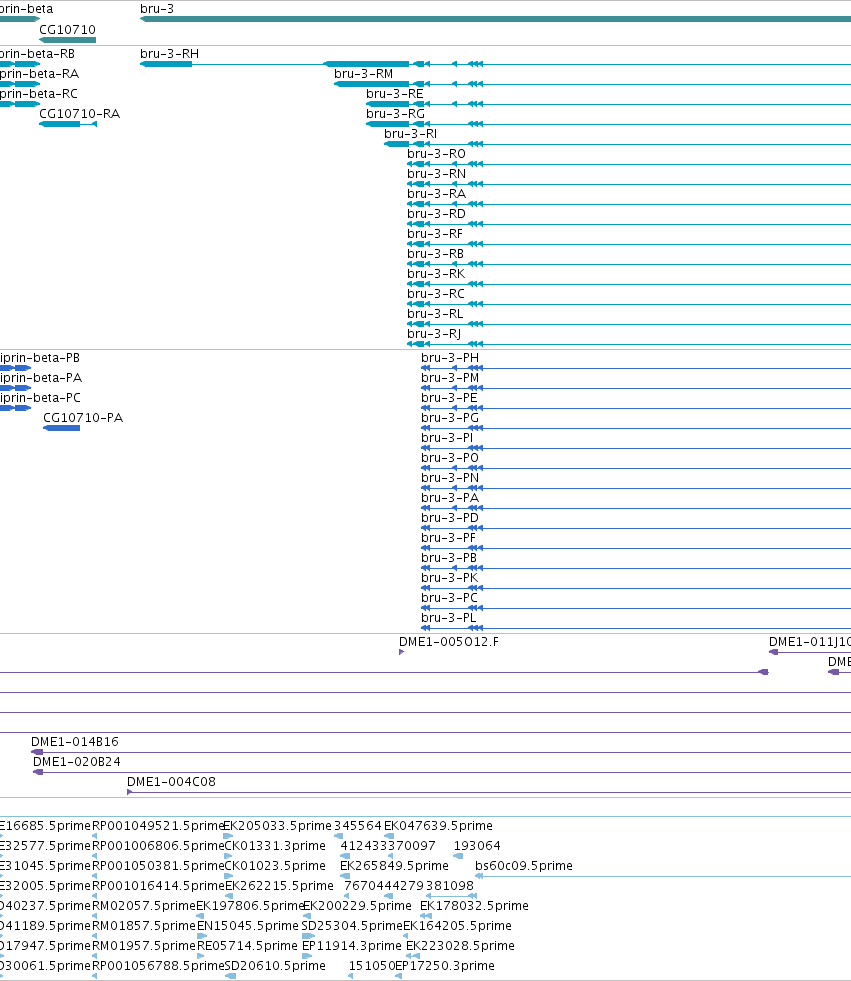The height and width of the screenshot is (981, 851).
Task: Click protein label bru-3-PH
Action: (x=450, y=358)
